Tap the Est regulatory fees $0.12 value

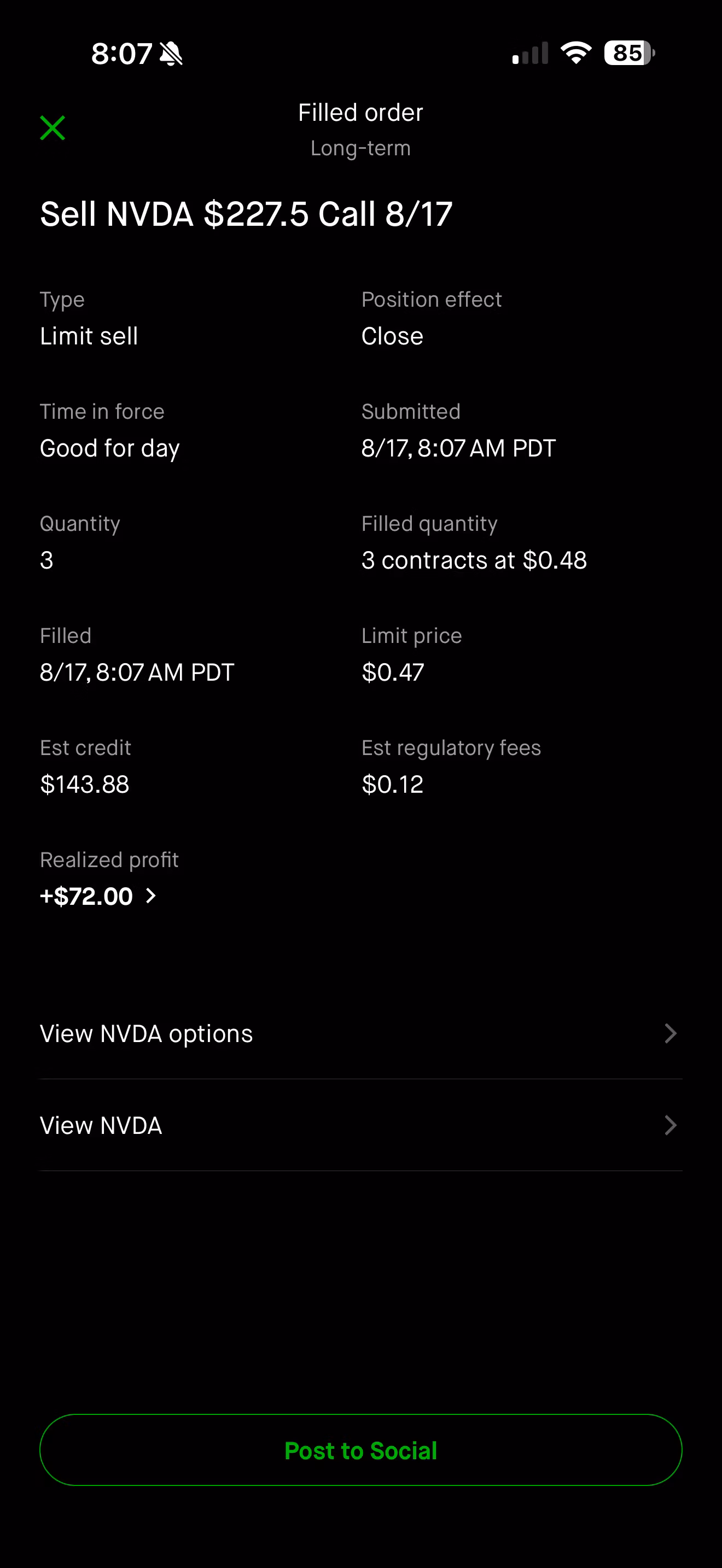[393, 784]
